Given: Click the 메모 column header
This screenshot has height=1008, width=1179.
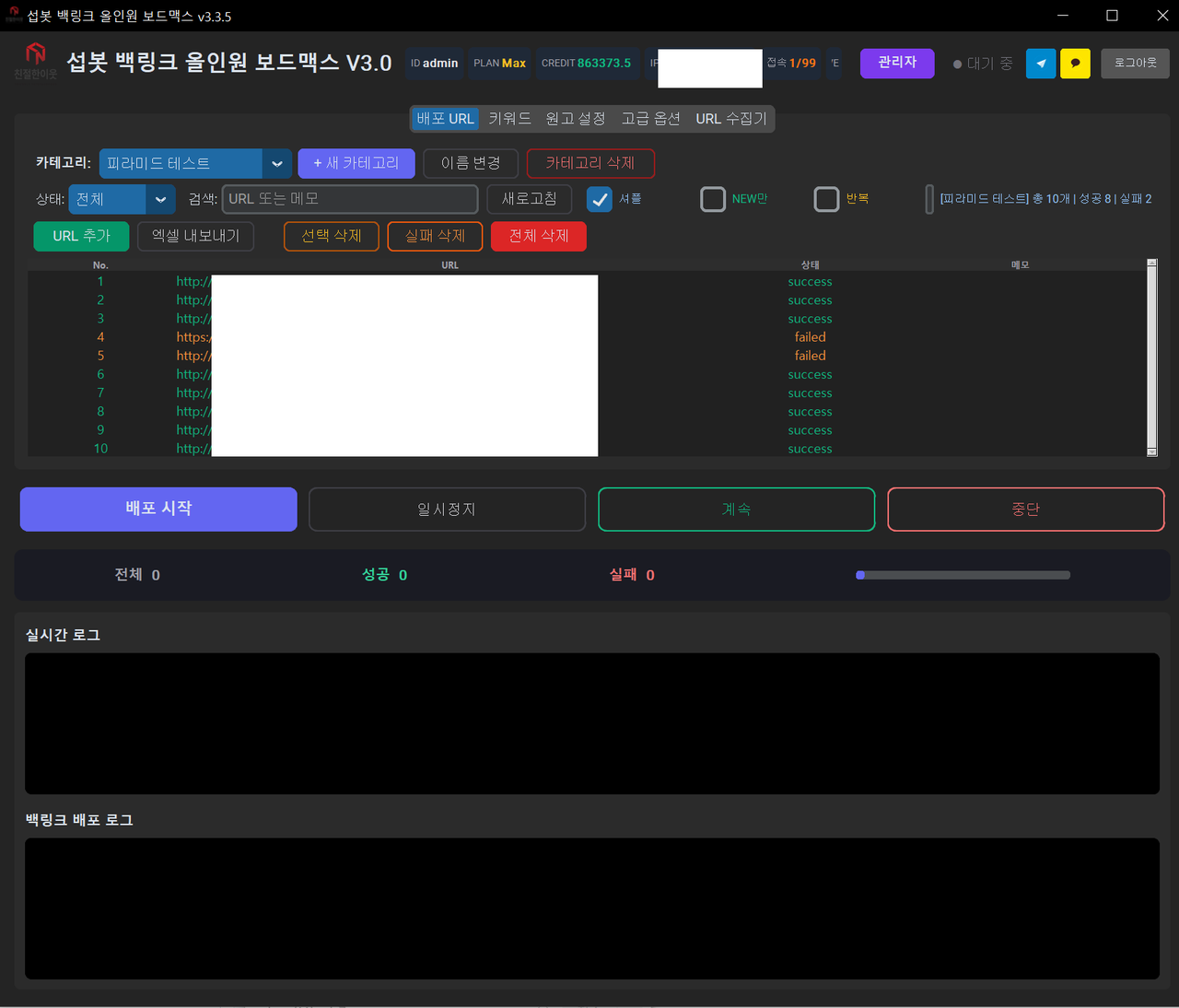Looking at the screenshot, I should pyautogui.click(x=1020, y=265).
